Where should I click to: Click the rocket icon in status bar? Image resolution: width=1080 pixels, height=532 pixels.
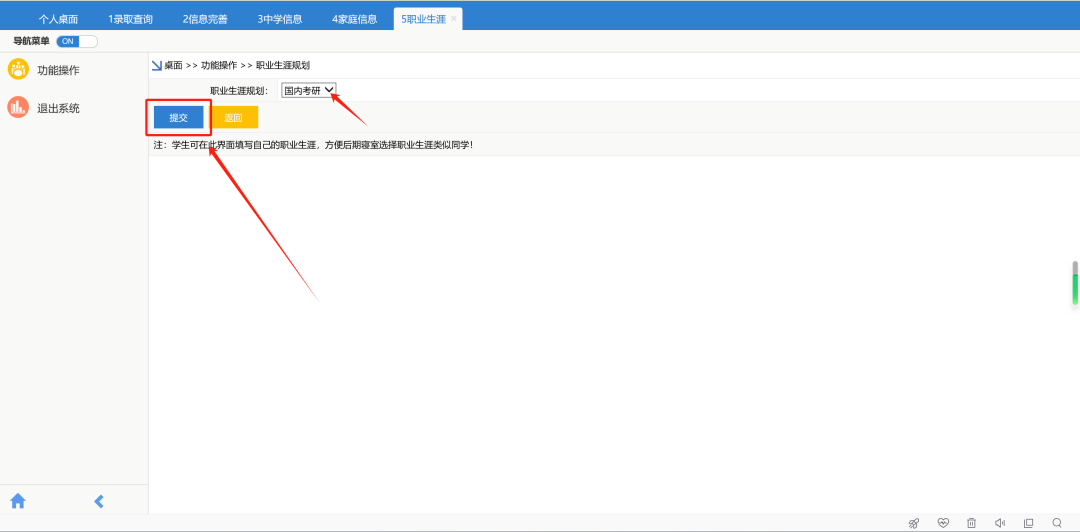[913, 522]
